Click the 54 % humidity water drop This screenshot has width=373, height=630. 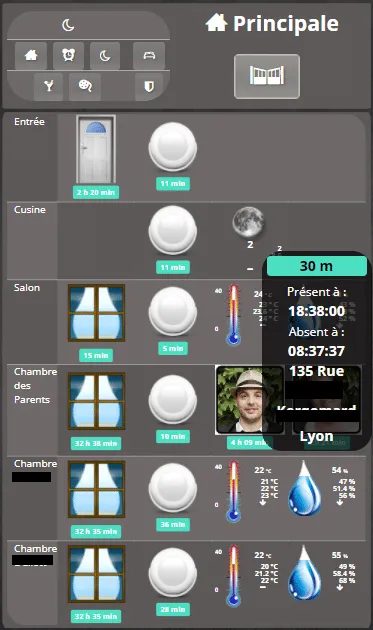click(x=305, y=488)
